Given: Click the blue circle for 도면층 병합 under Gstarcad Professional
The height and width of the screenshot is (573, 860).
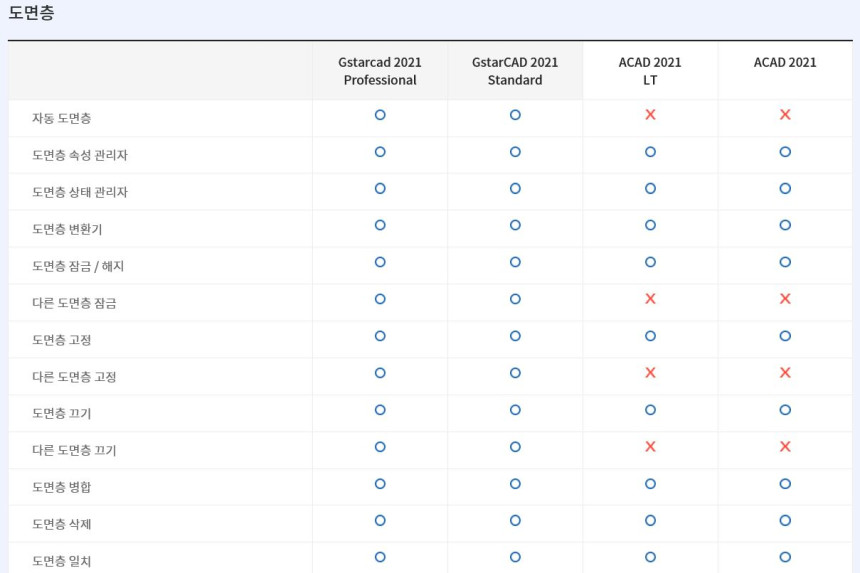Looking at the screenshot, I should coord(380,483).
